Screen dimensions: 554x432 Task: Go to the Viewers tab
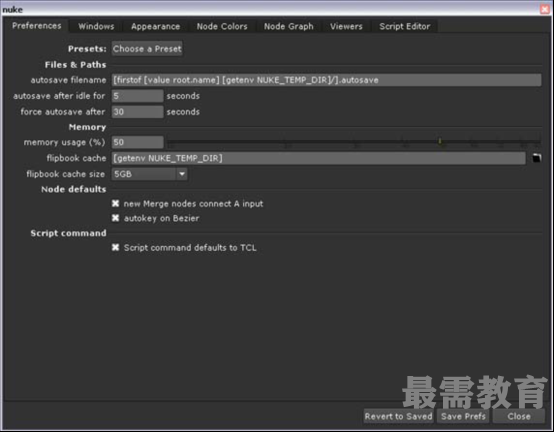point(346,26)
